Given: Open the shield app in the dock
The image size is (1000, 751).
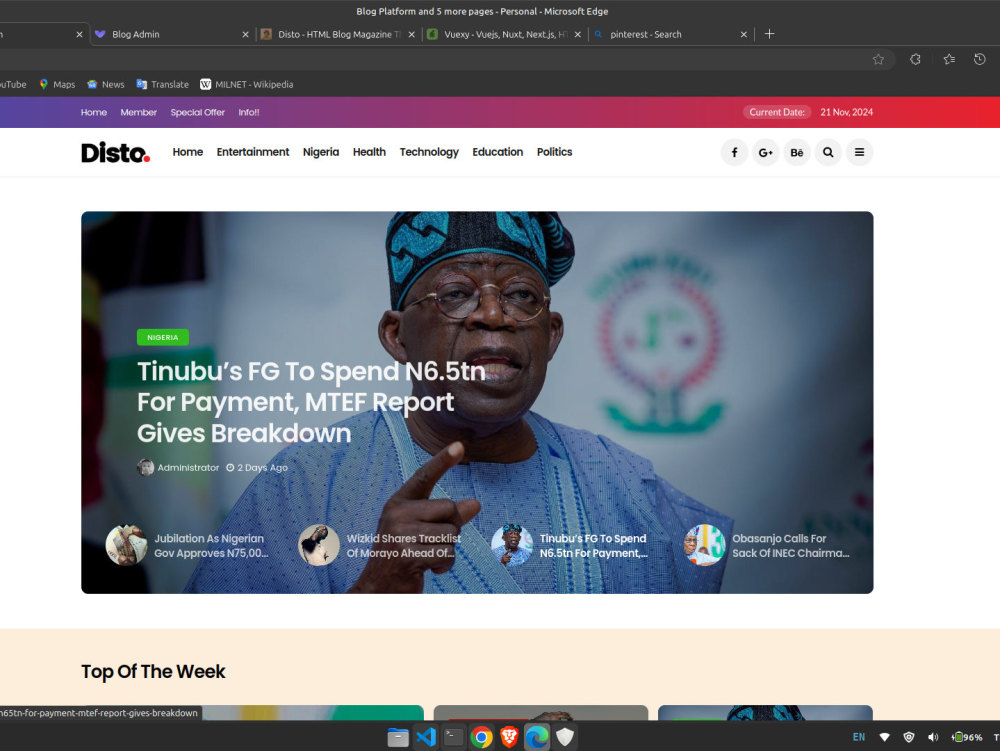Looking at the screenshot, I should coord(564,737).
